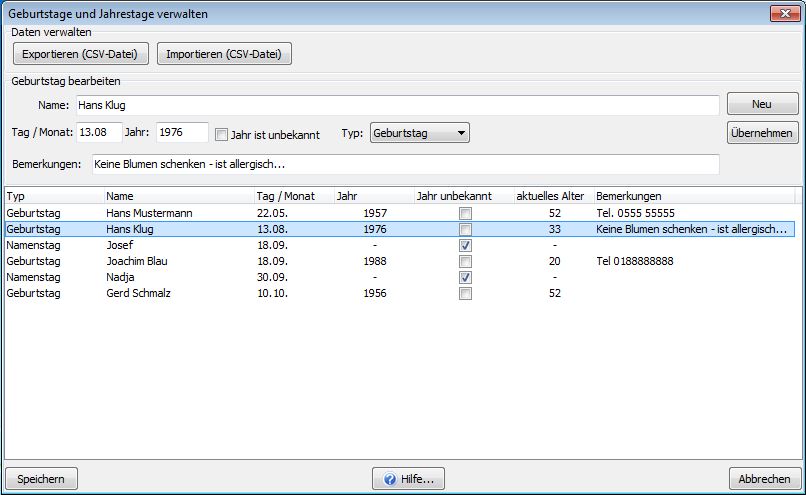
Task: Click the Neu button
Action: [x=762, y=104]
